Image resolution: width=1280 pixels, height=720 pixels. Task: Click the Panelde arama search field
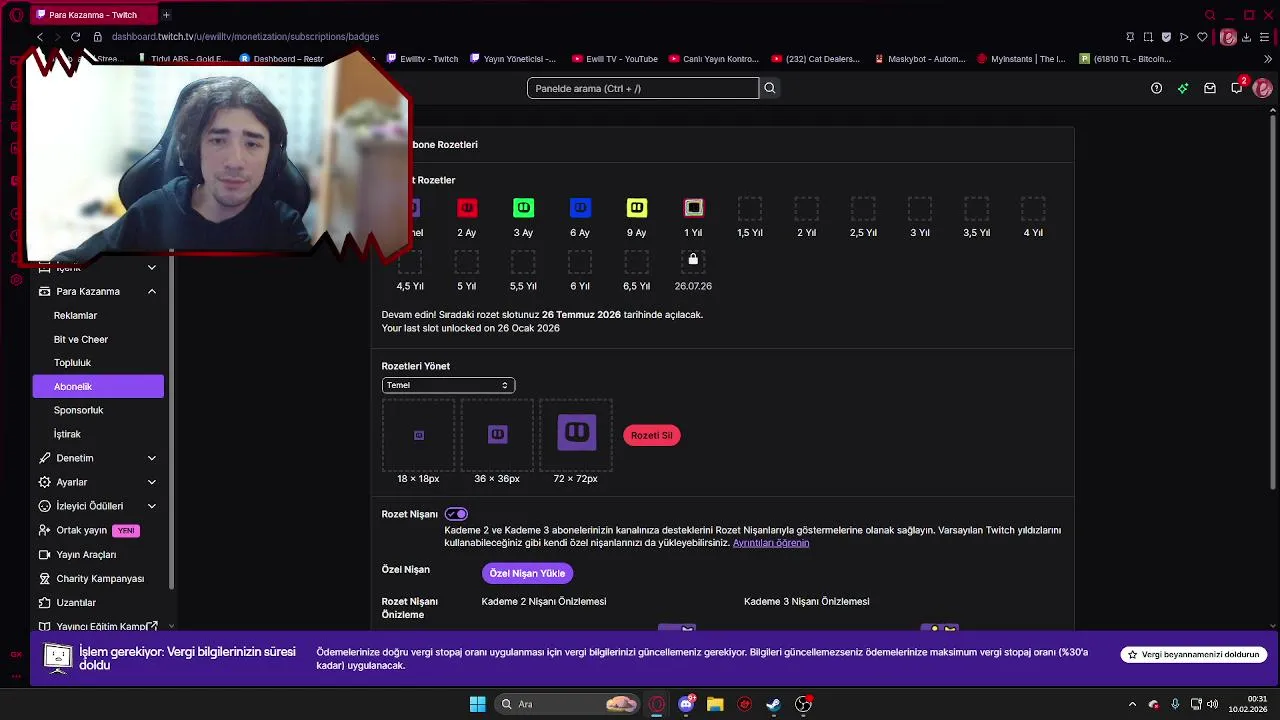pyautogui.click(x=643, y=88)
